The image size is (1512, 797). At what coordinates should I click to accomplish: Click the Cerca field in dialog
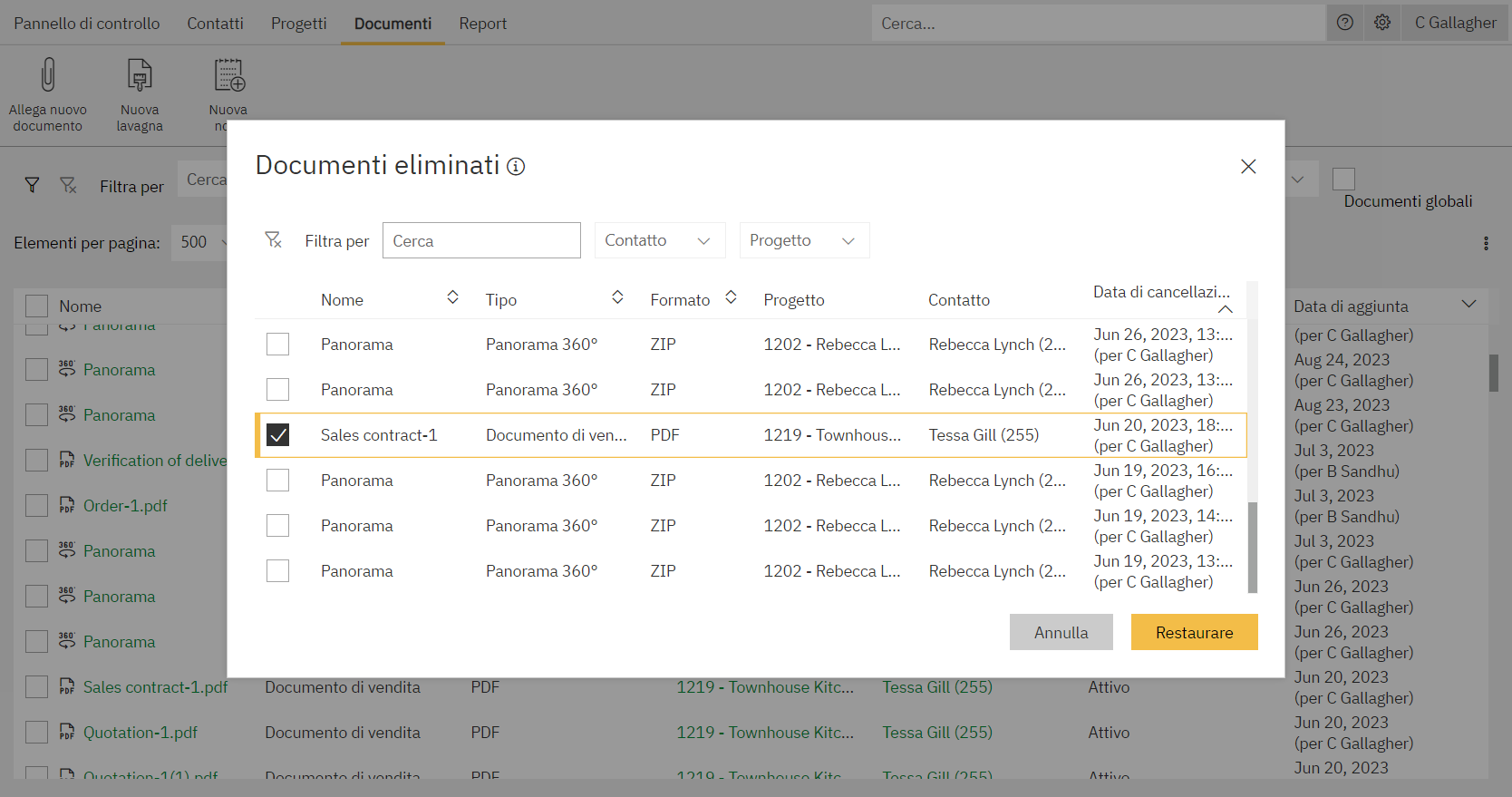[481, 240]
